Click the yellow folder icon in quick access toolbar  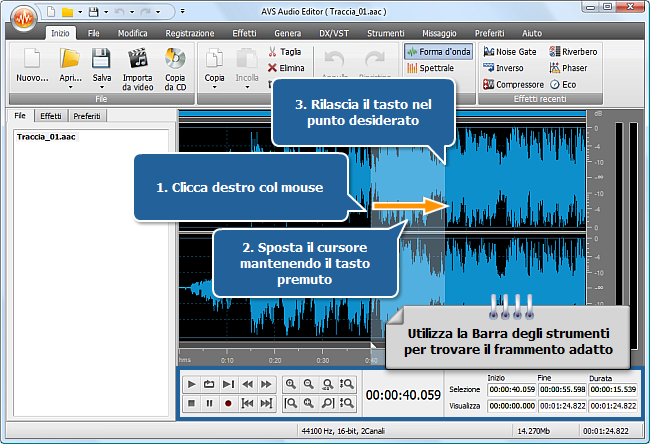67,12
